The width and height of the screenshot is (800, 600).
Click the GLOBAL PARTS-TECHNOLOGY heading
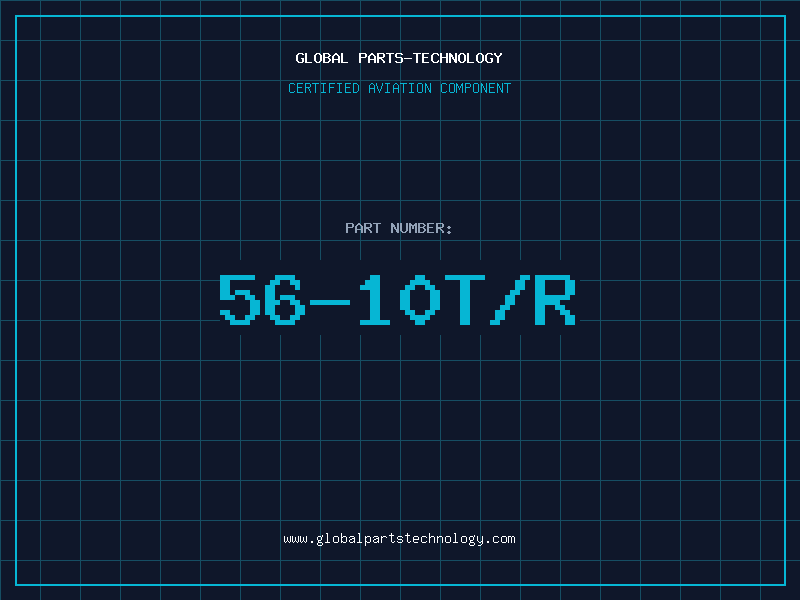tap(399, 58)
